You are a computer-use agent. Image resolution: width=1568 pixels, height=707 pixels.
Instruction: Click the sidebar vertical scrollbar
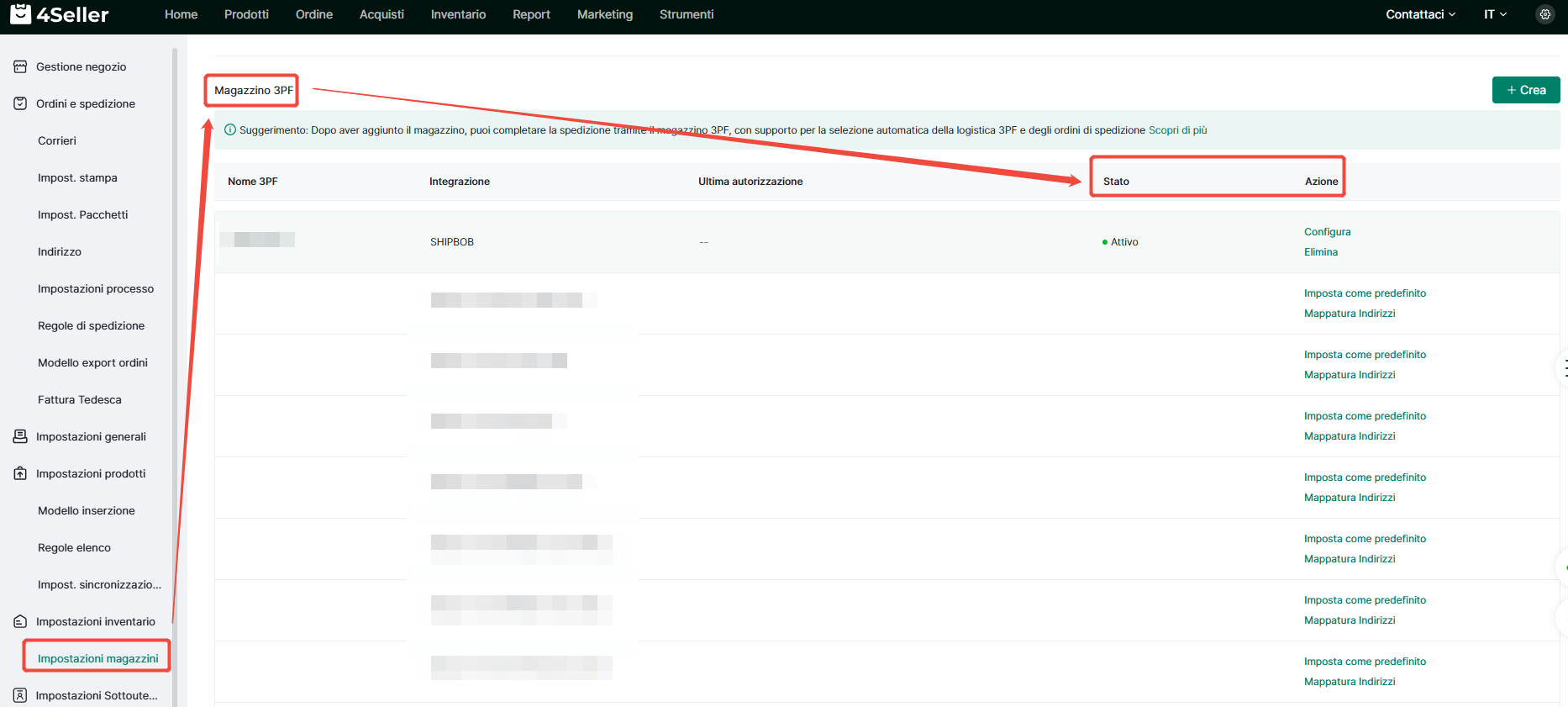pos(175,336)
